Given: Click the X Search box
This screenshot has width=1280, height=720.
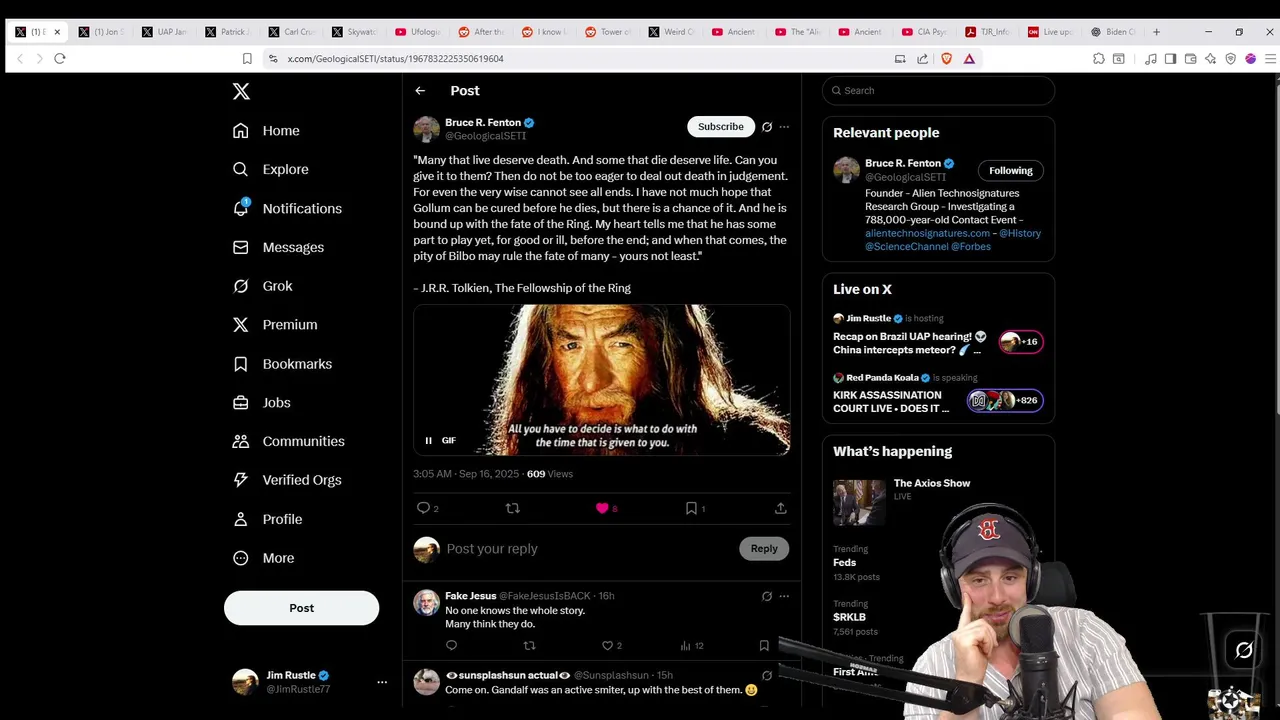Looking at the screenshot, I should click(x=938, y=91).
